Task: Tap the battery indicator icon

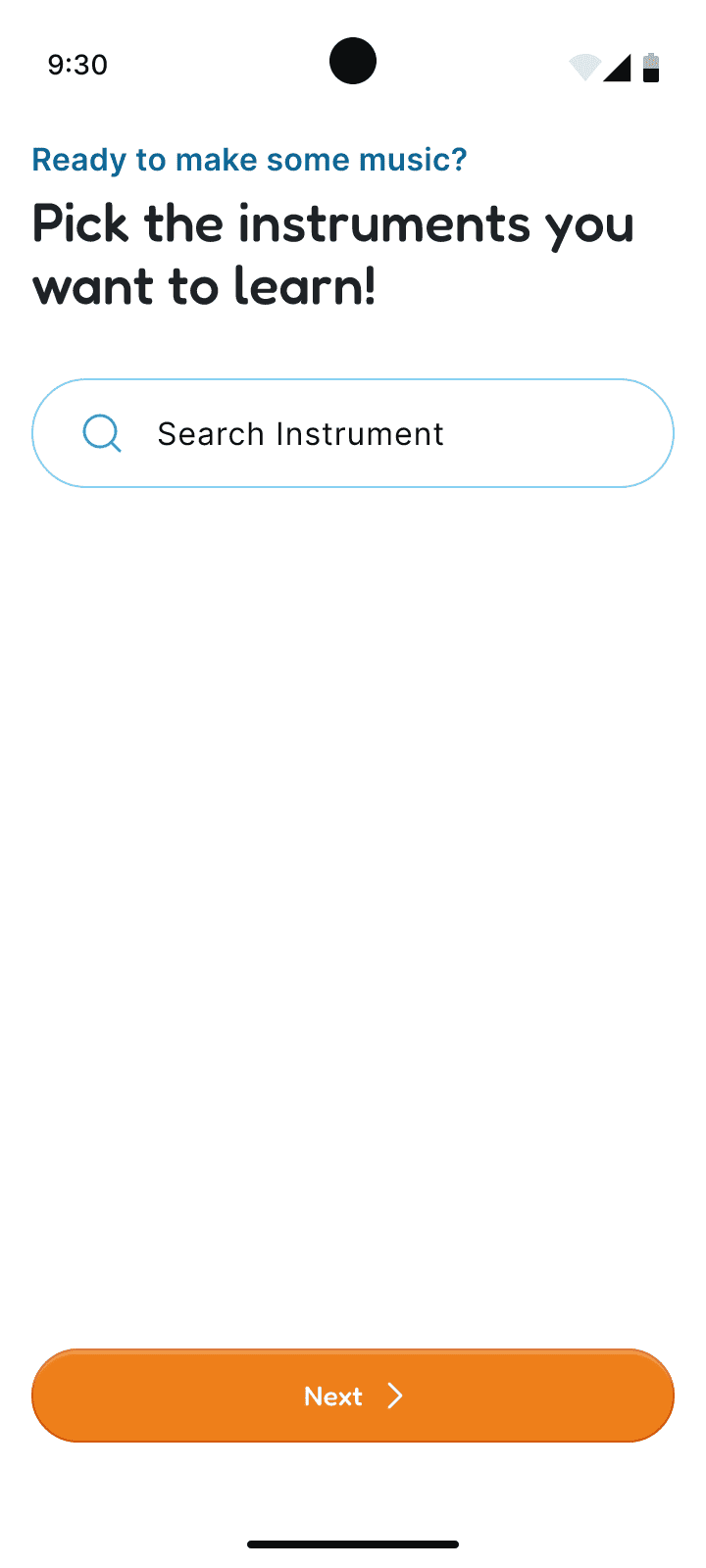Action: pyautogui.click(x=651, y=67)
